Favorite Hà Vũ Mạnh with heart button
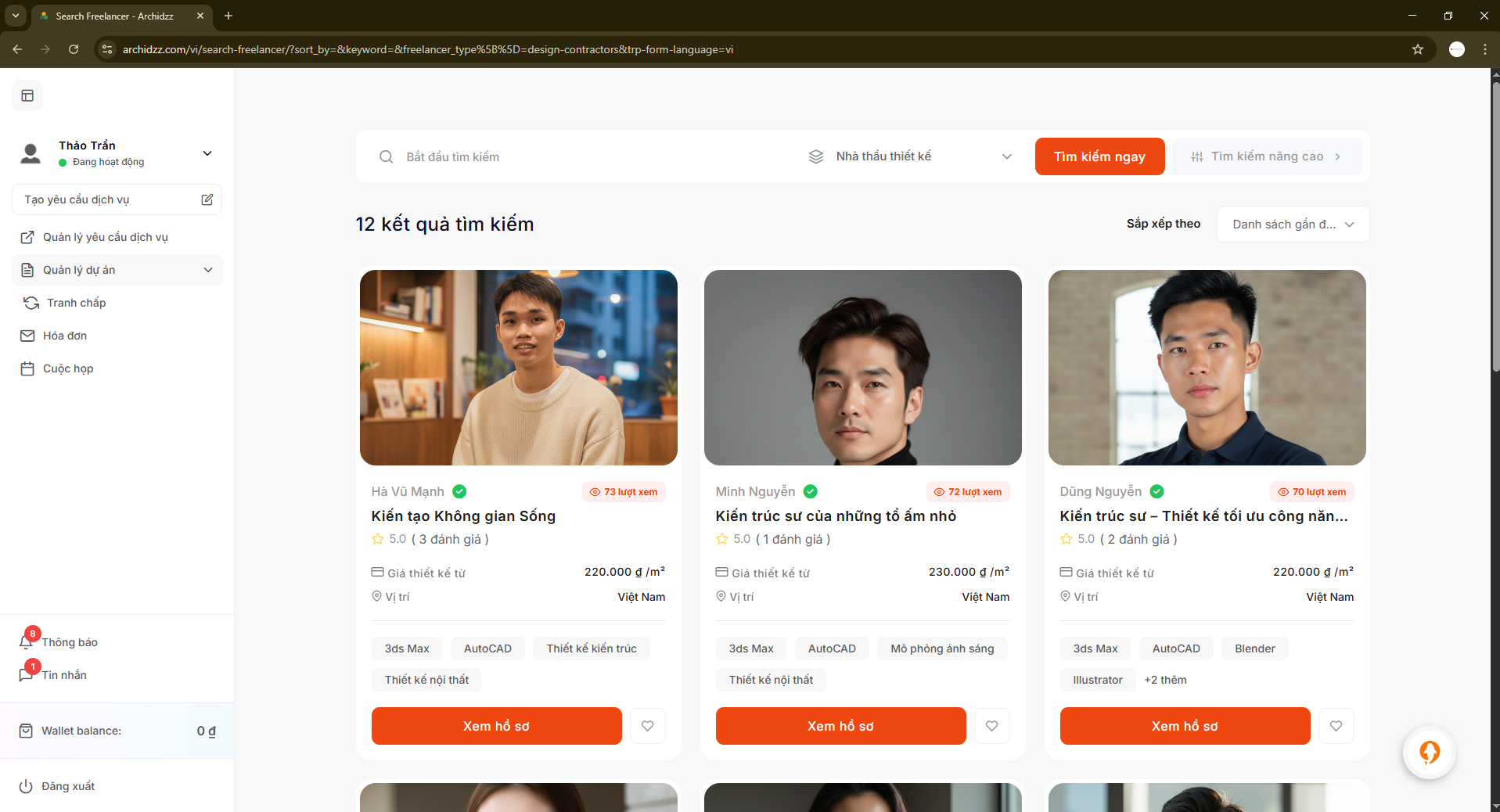Screen dimensions: 1500x812 pyautogui.click(x=647, y=726)
